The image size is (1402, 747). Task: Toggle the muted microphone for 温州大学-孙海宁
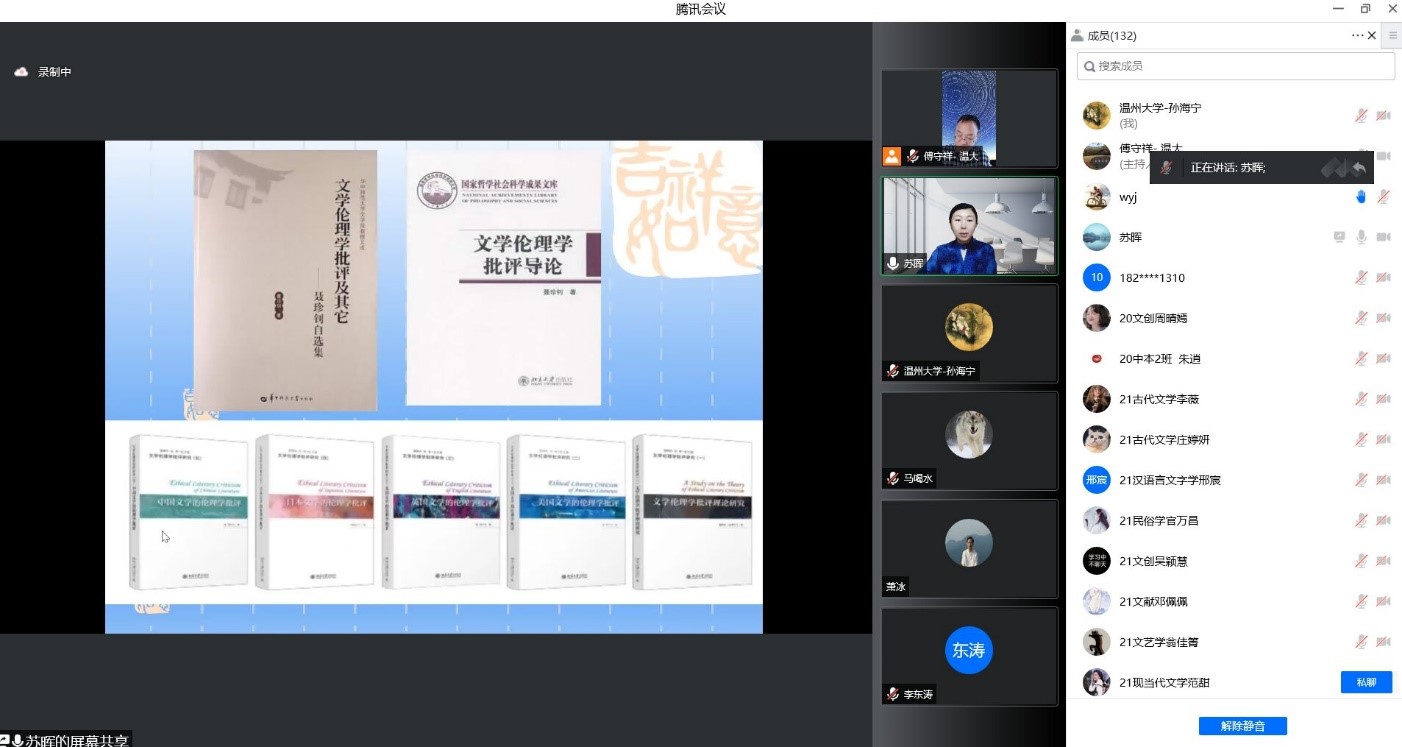[x=1361, y=116]
